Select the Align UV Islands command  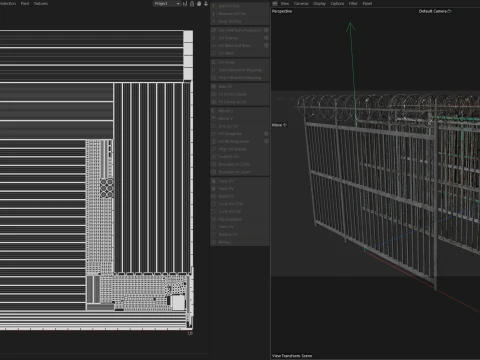point(232,149)
